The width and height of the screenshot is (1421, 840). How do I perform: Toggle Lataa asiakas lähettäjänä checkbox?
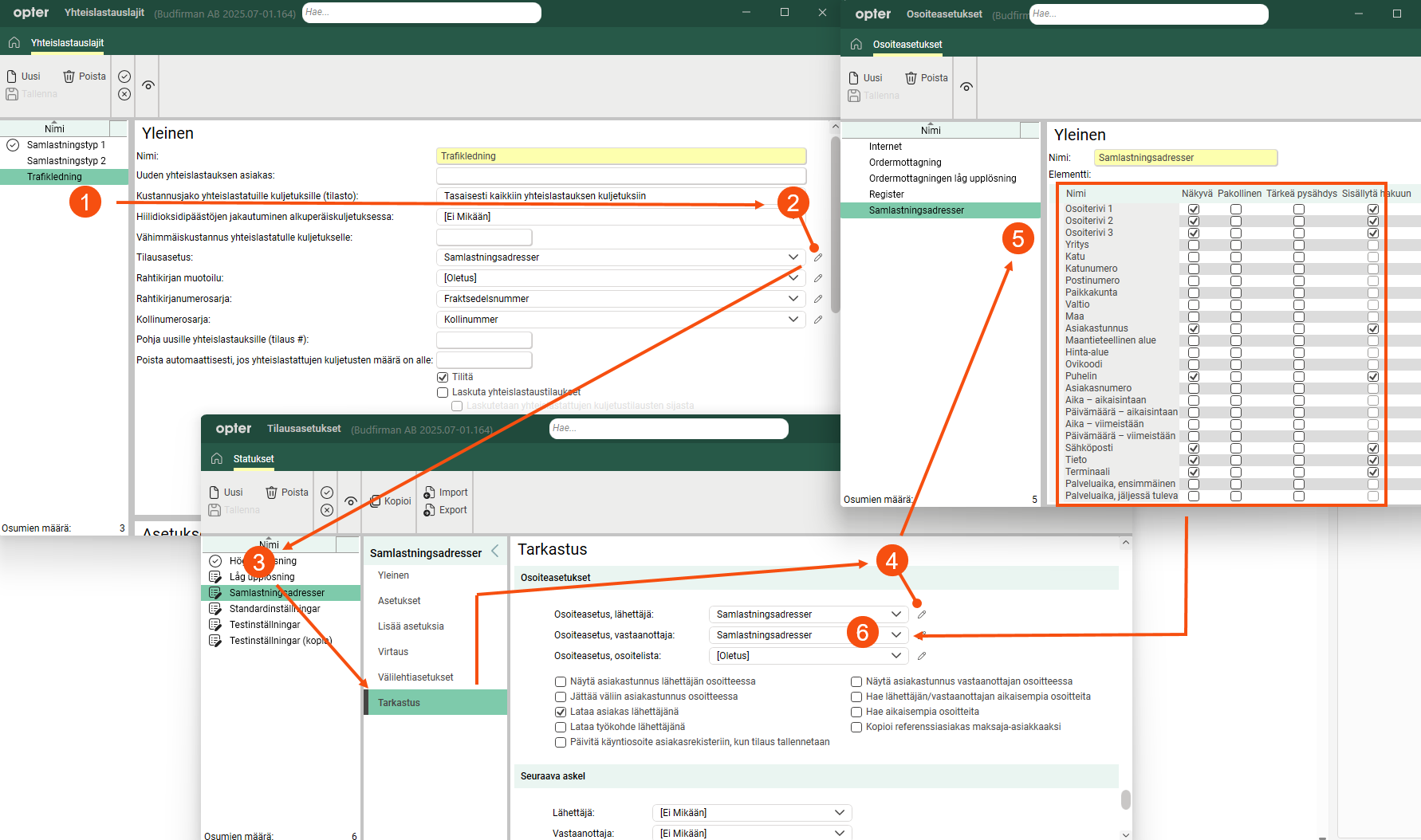coord(561,712)
